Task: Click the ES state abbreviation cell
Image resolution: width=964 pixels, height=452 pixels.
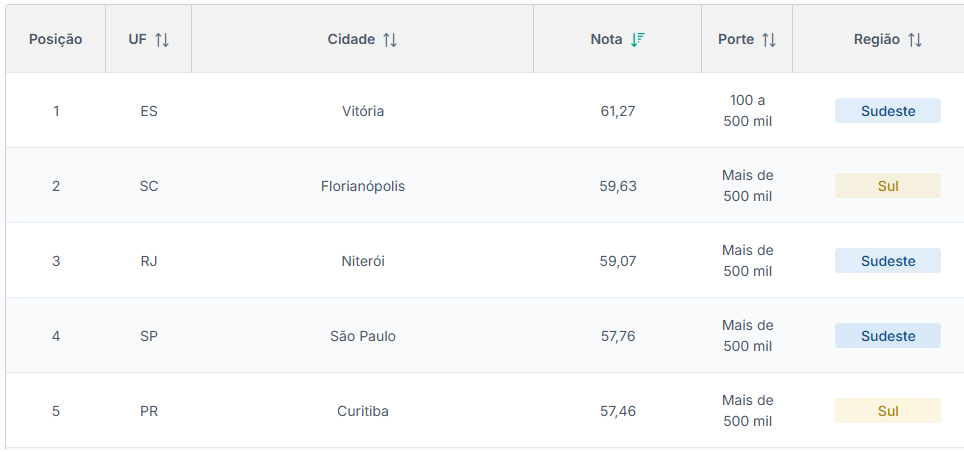Action: [x=149, y=111]
